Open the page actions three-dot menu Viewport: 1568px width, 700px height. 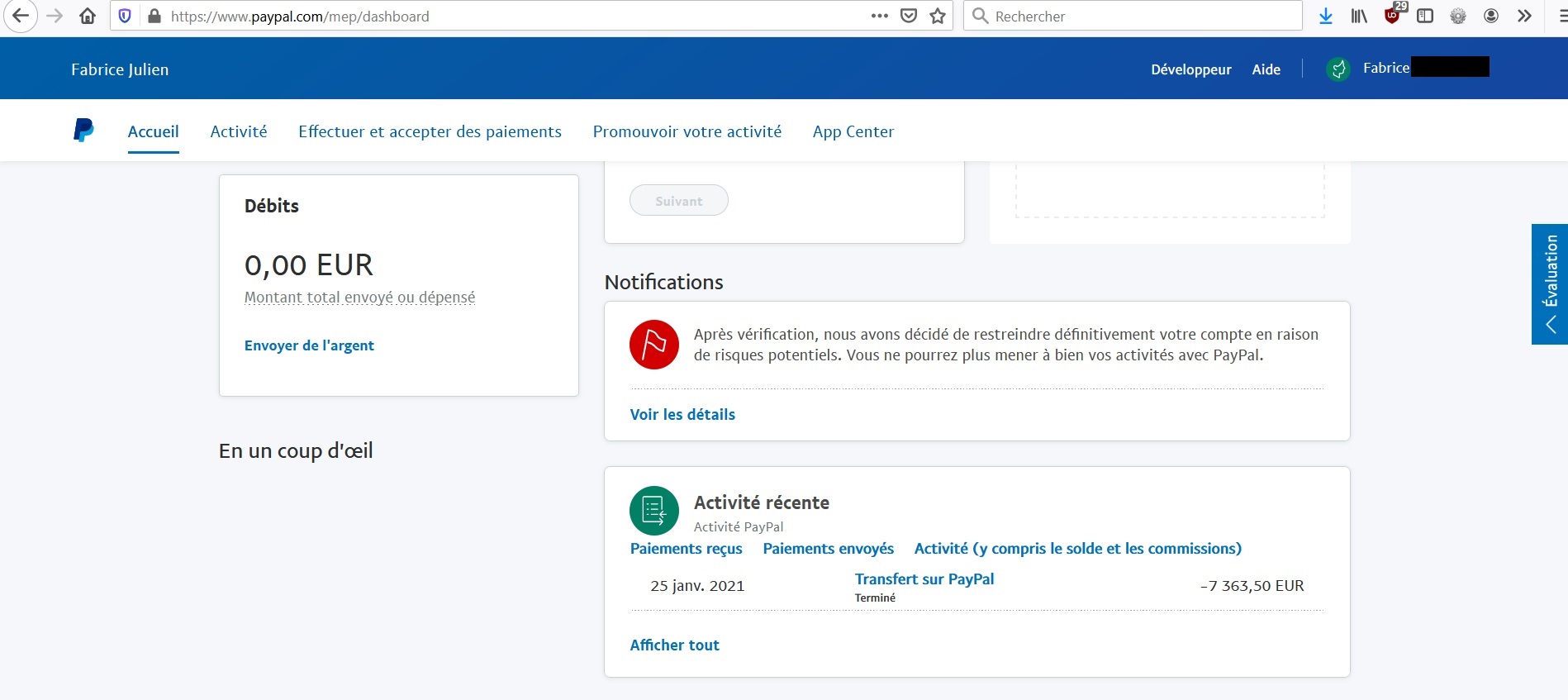click(880, 16)
